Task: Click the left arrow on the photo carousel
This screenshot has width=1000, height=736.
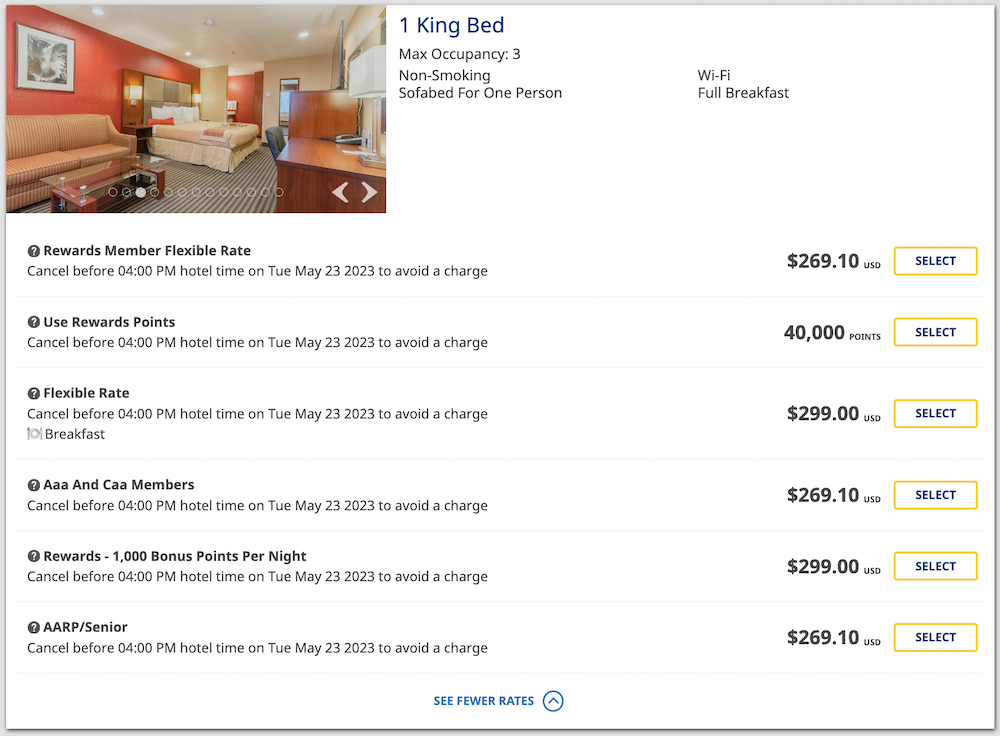Action: (x=341, y=192)
